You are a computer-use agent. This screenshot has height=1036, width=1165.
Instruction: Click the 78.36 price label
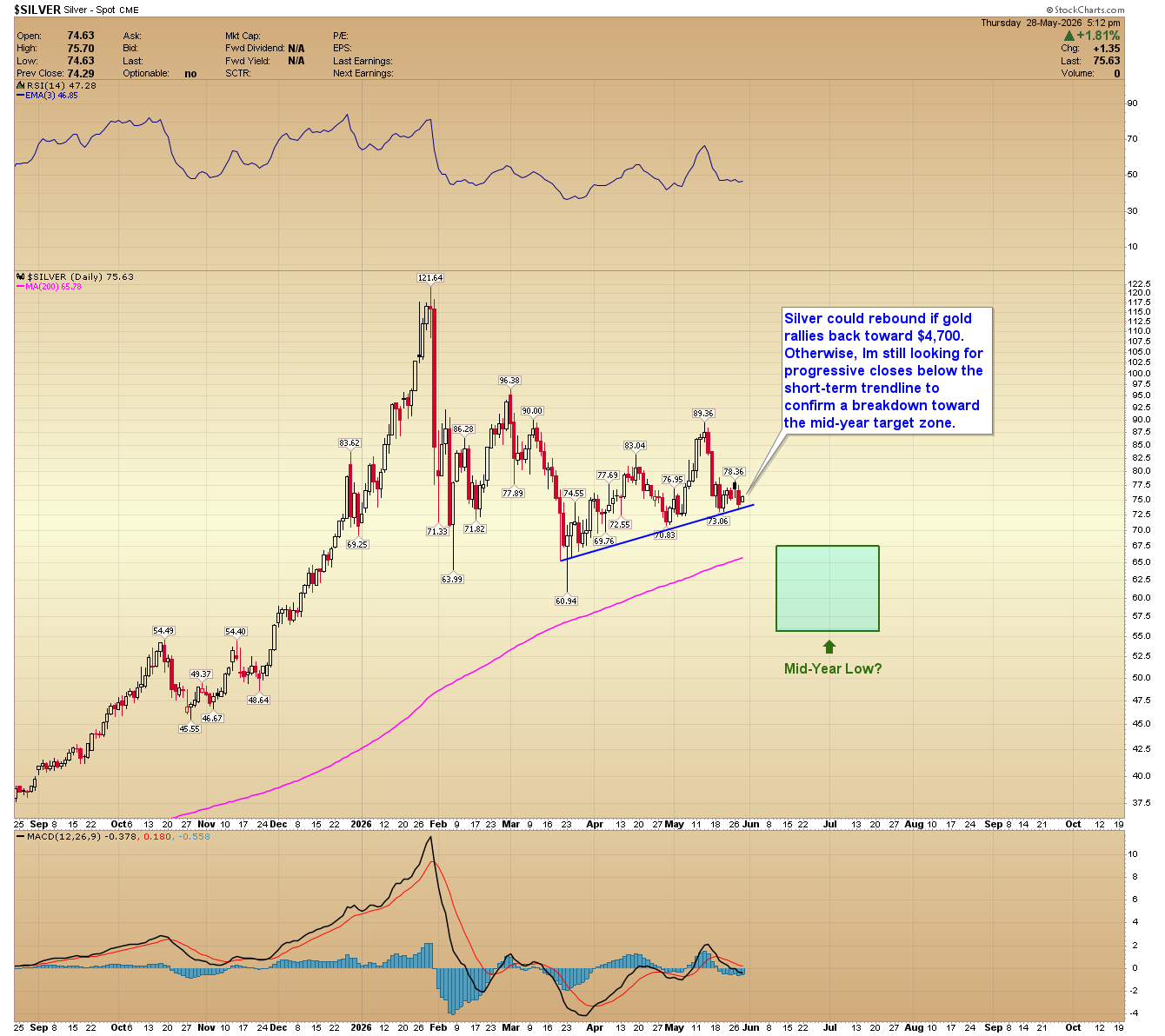point(734,472)
